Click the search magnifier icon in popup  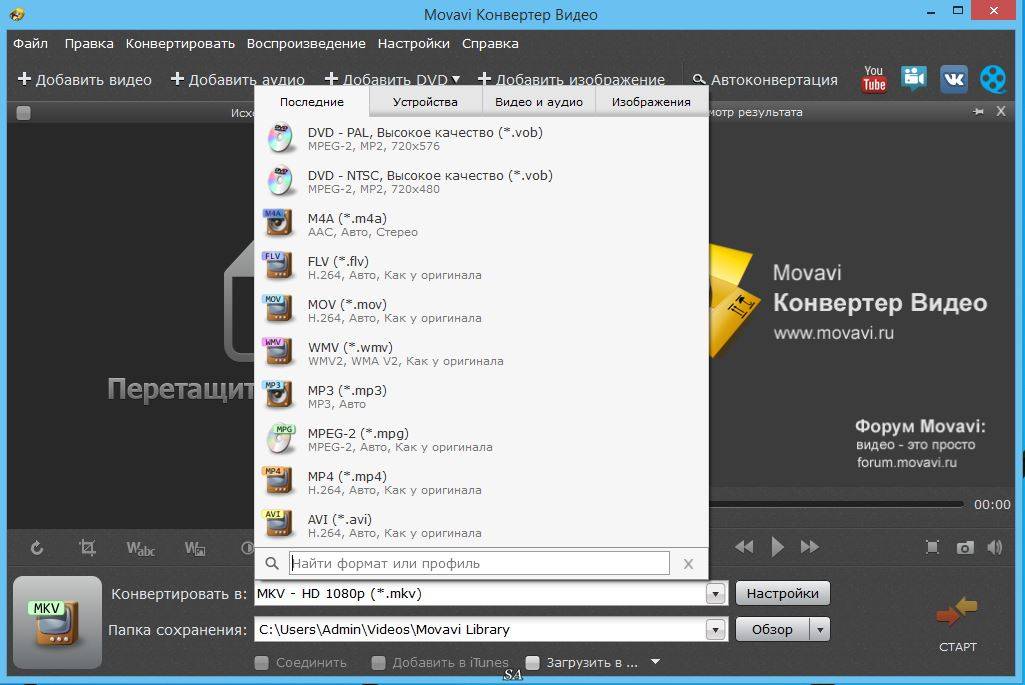(272, 563)
